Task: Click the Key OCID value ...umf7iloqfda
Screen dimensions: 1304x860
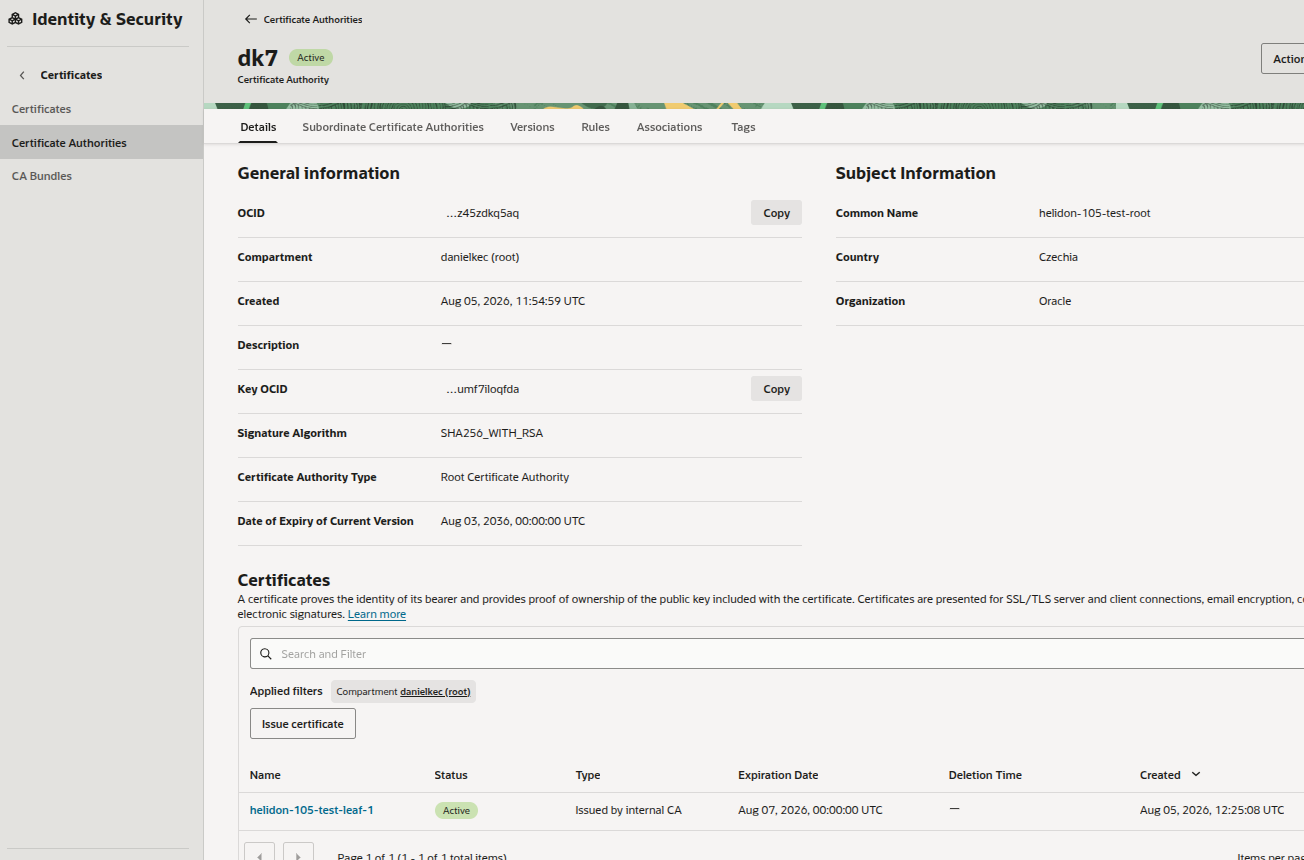Action: [482, 389]
